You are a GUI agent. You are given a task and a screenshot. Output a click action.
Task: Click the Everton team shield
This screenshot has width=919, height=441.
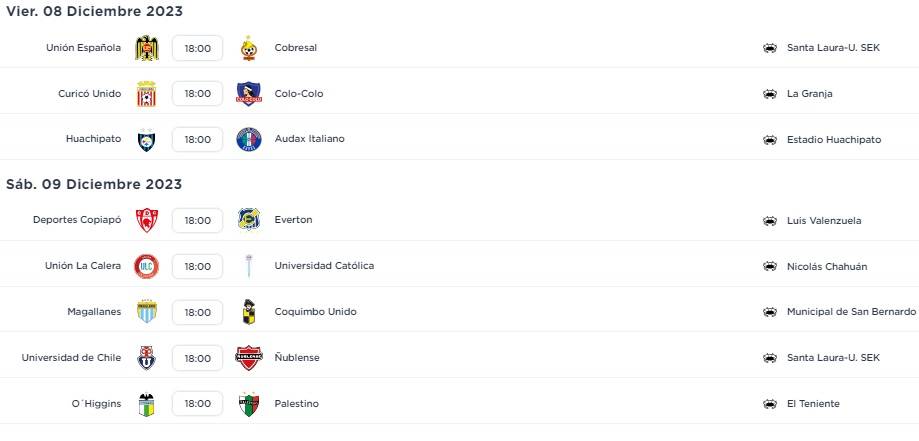pyautogui.click(x=248, y=220)
